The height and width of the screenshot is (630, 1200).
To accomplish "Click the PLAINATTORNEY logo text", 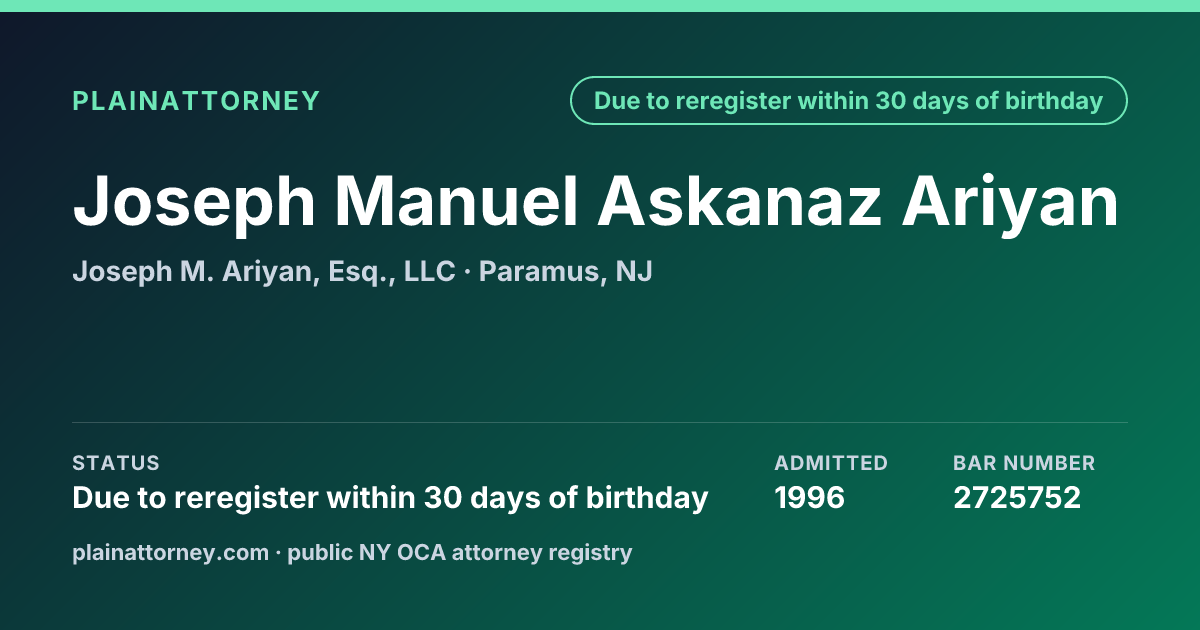I will (x=196, y=101).
